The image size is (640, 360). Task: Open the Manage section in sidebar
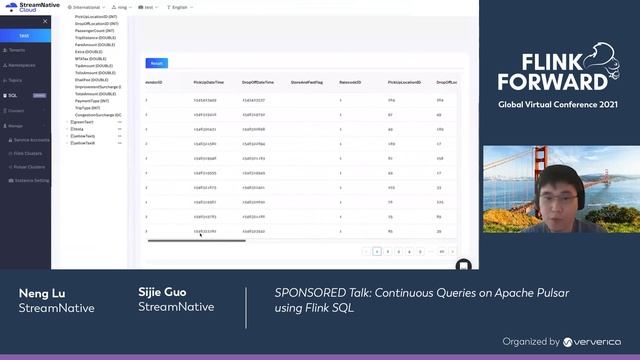pos(16,126)
